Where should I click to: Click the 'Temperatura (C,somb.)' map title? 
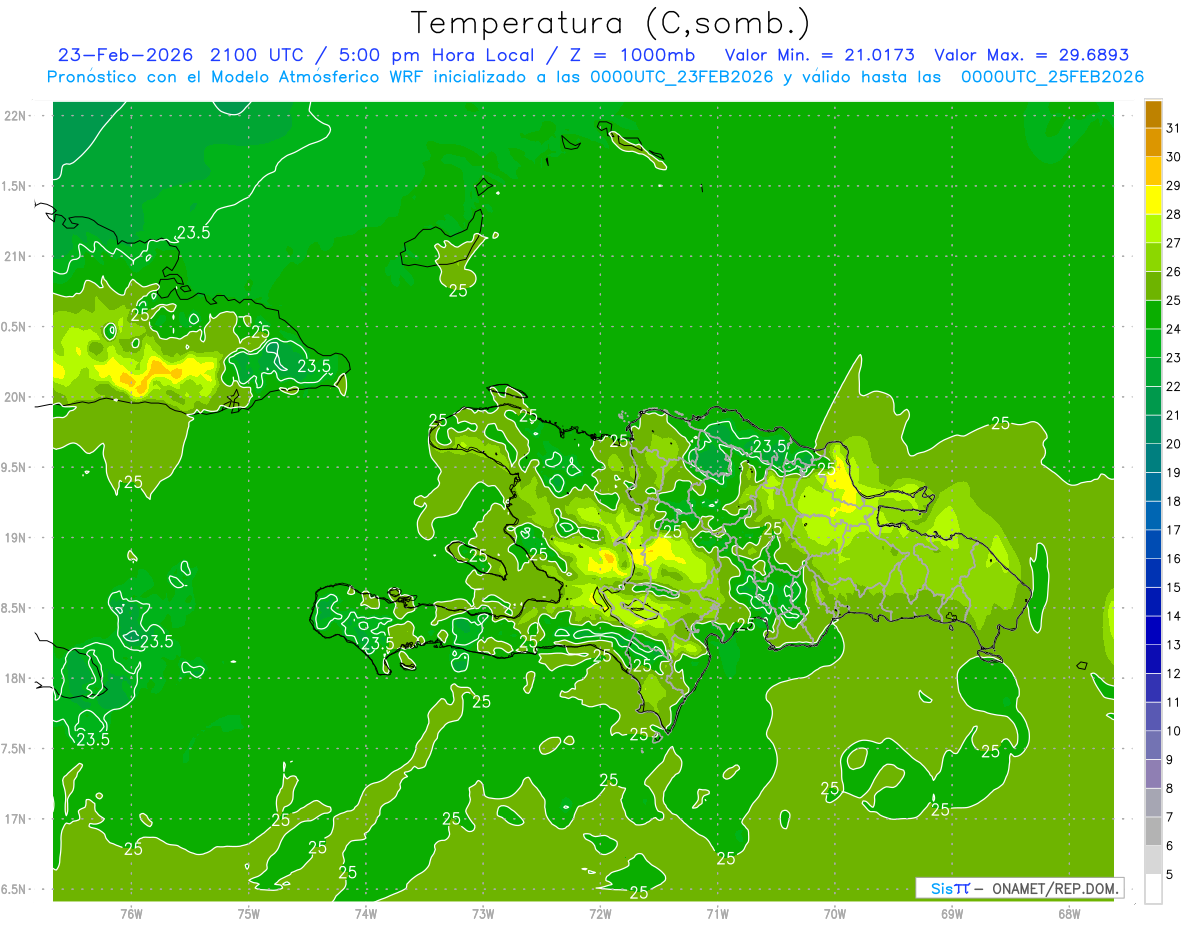[x=610, y=23]
